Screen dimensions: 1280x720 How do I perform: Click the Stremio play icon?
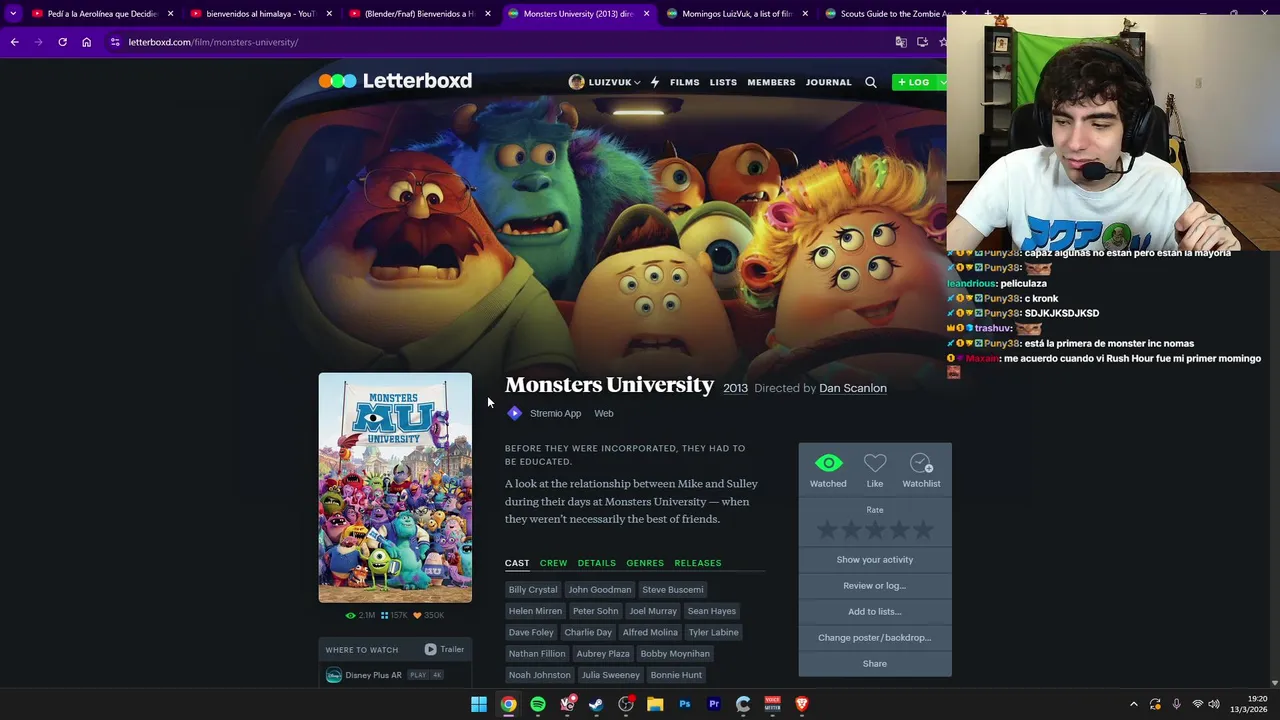514,413
